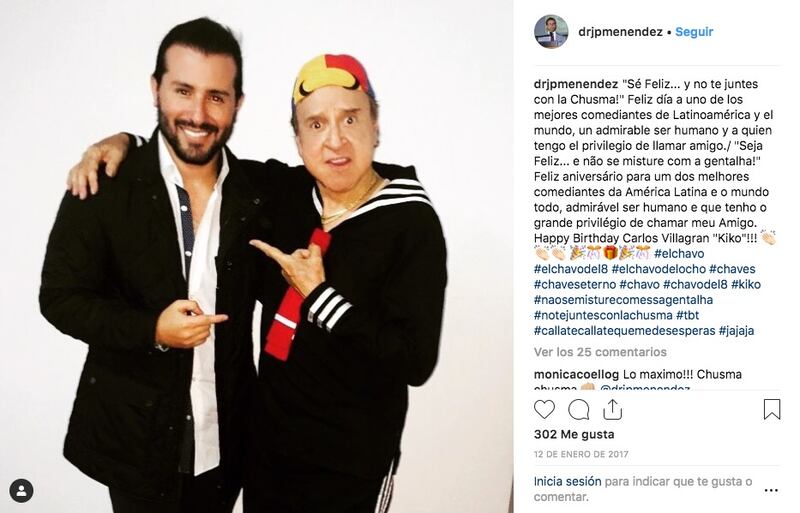View monicacoellog commenter profile
Screen dimensions: 800x513
576,374
